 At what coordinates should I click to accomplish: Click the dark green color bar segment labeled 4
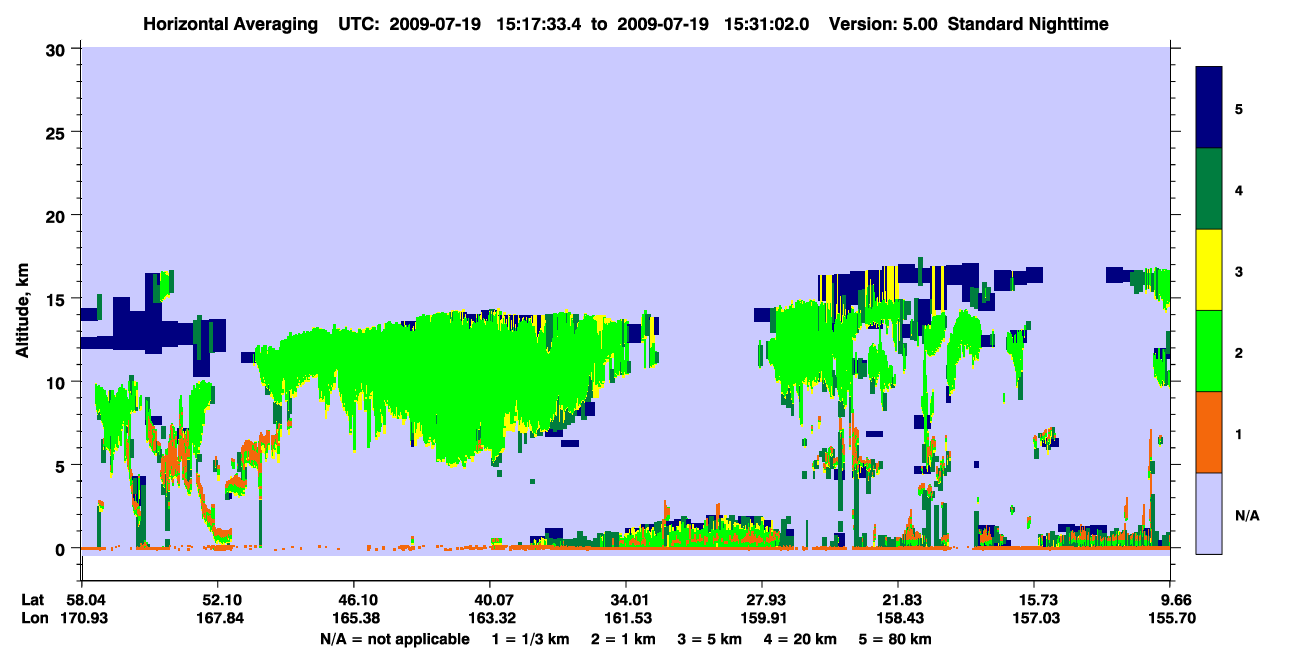tap(1209, 189)
